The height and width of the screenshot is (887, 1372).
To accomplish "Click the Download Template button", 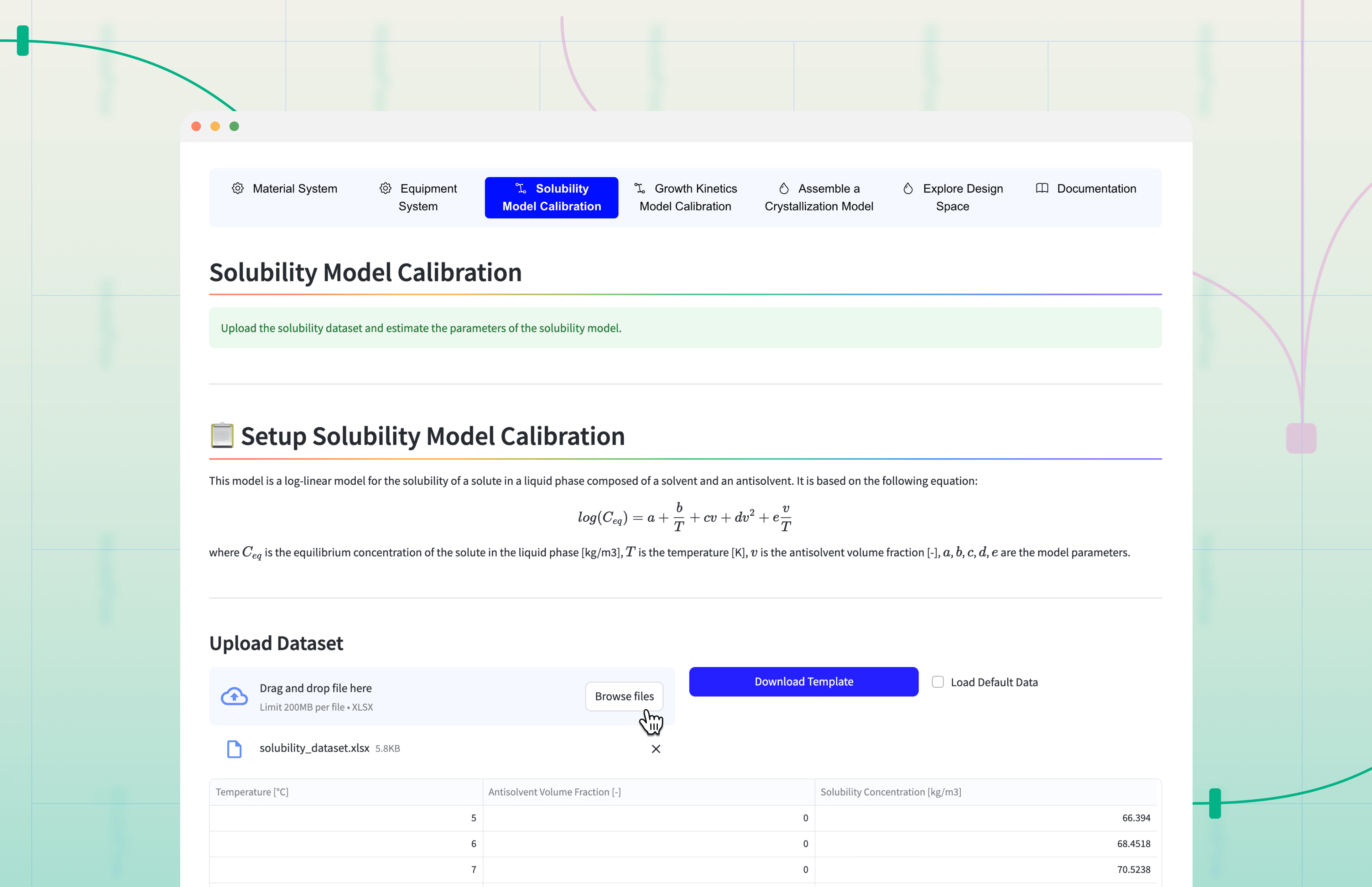I will click(803, 681).
